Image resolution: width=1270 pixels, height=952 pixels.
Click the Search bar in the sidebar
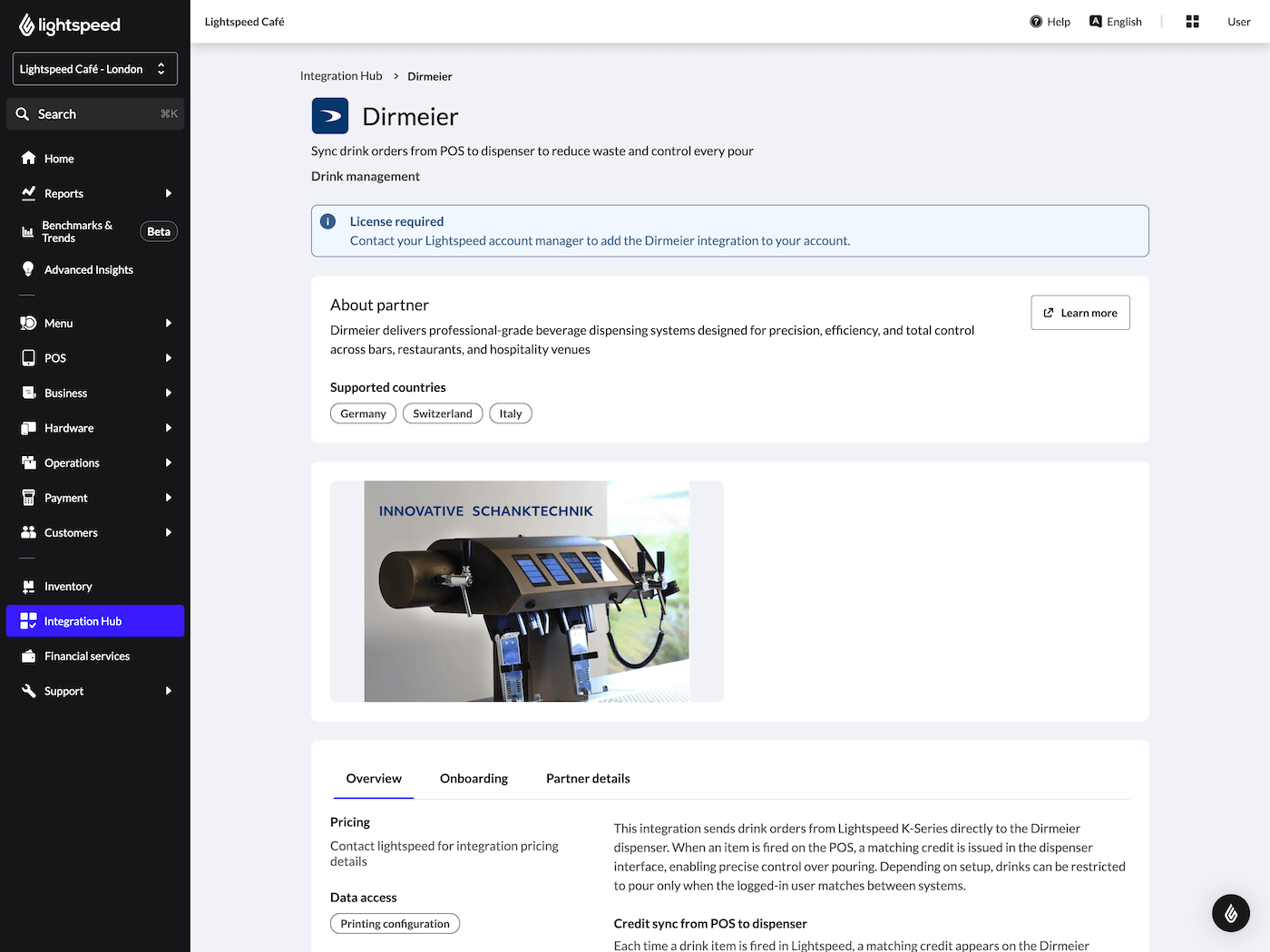click(x=94, y=113)
